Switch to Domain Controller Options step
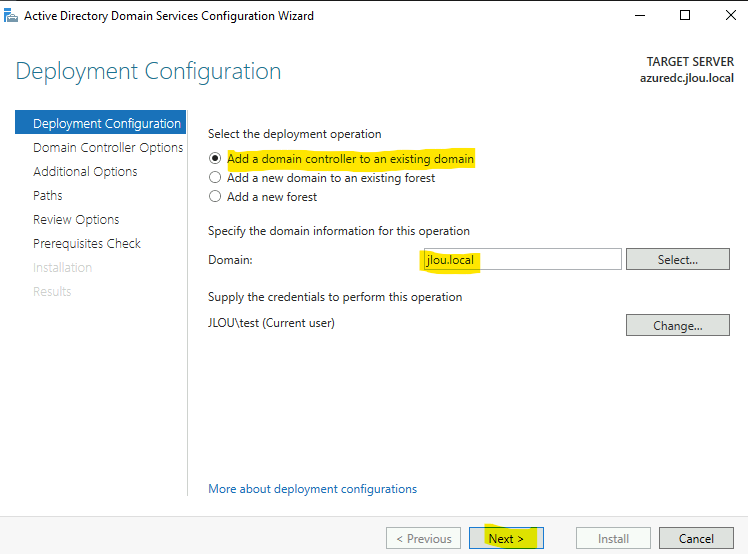Viewport: 748px width, 554px height. [x=108, y=147]
